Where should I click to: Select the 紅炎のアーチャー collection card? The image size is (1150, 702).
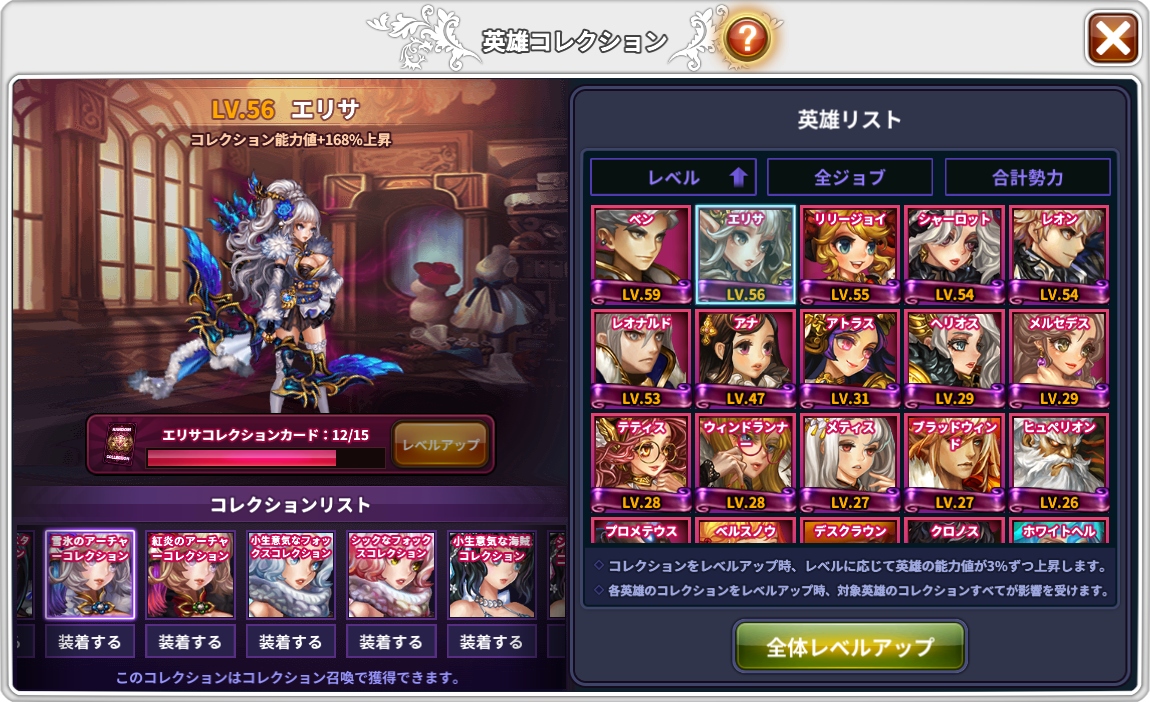pyautogui.click(x=190, y=574)
